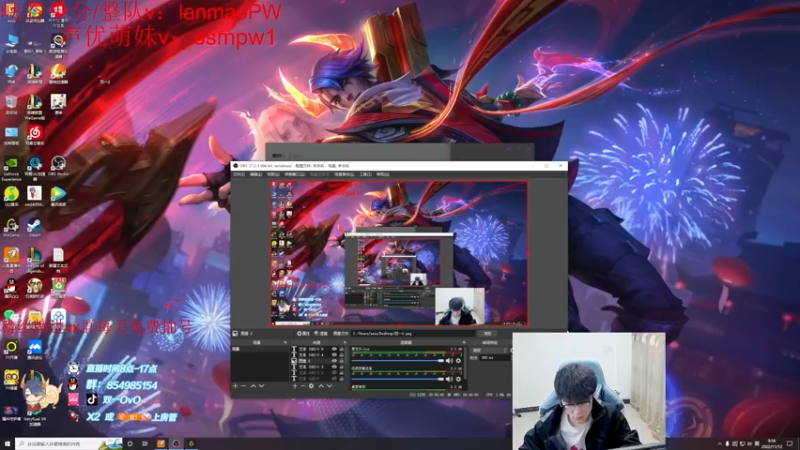Toggle visibility of last 文本 (GDI+) source
800x450 pixels.
pos(334,379)
